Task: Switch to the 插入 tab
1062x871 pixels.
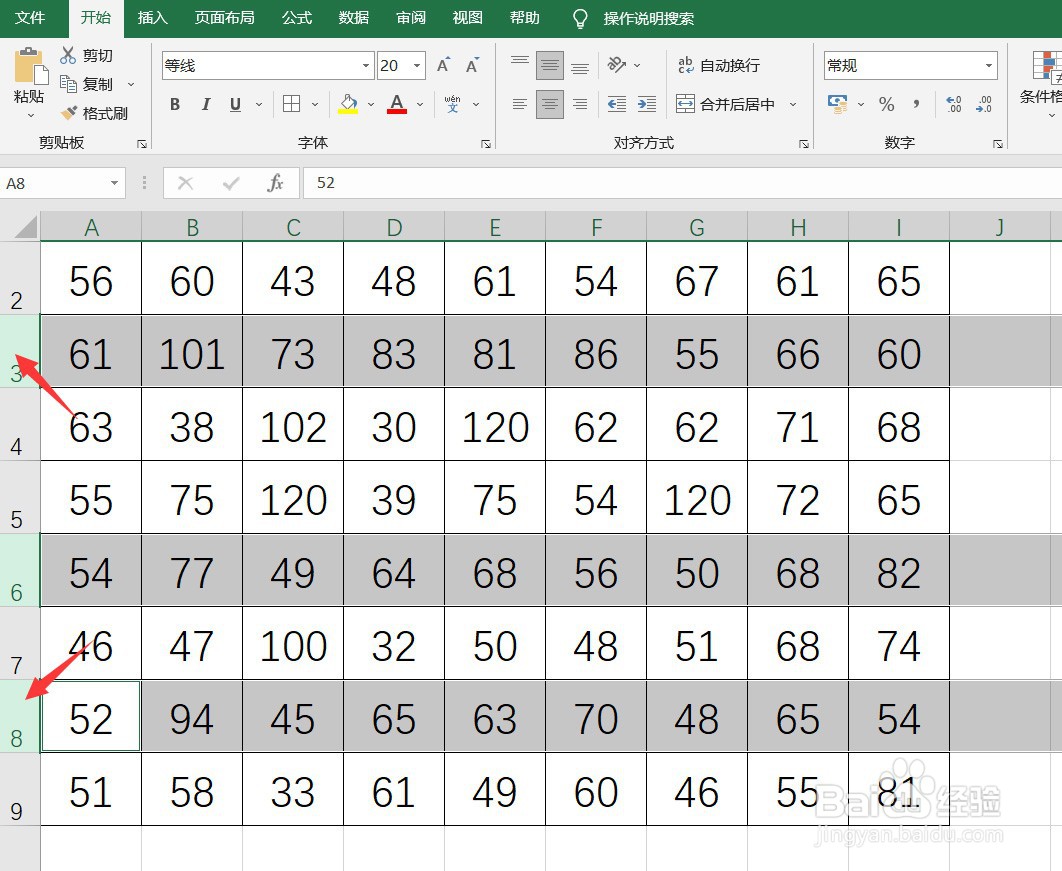Action: (152, 18)
